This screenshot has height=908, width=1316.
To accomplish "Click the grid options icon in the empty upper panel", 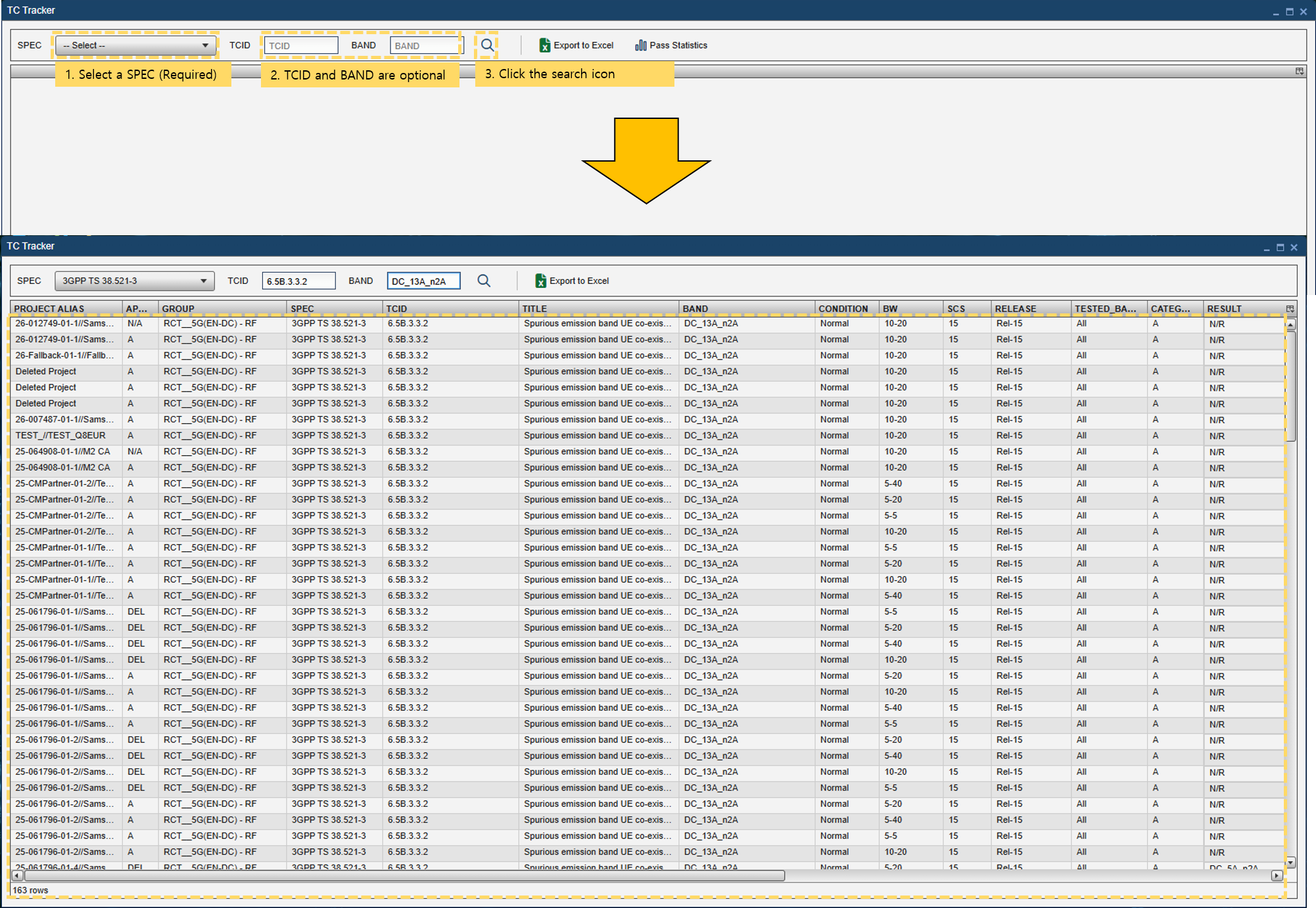I will [1299, 71].
